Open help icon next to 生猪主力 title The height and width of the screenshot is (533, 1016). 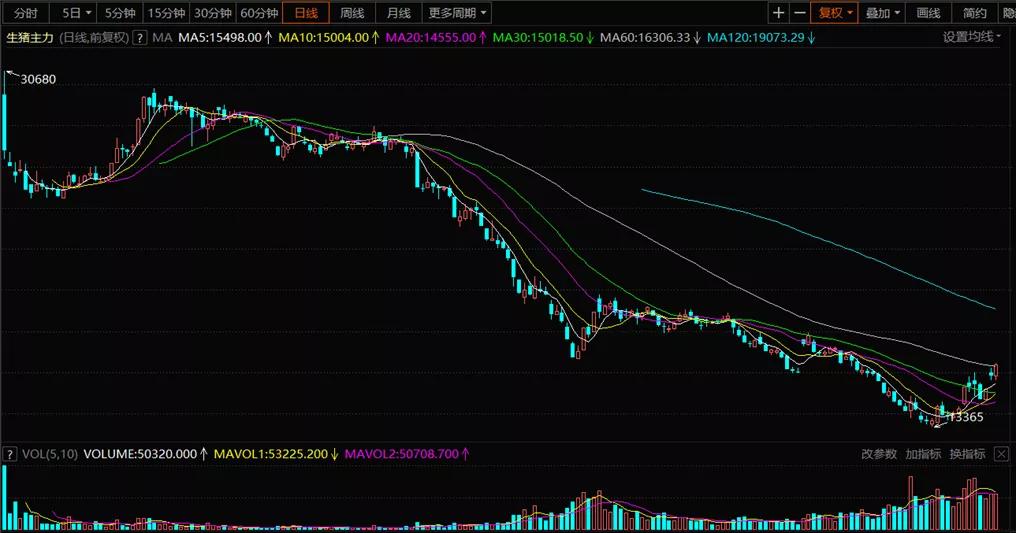[x=139, y=38]
